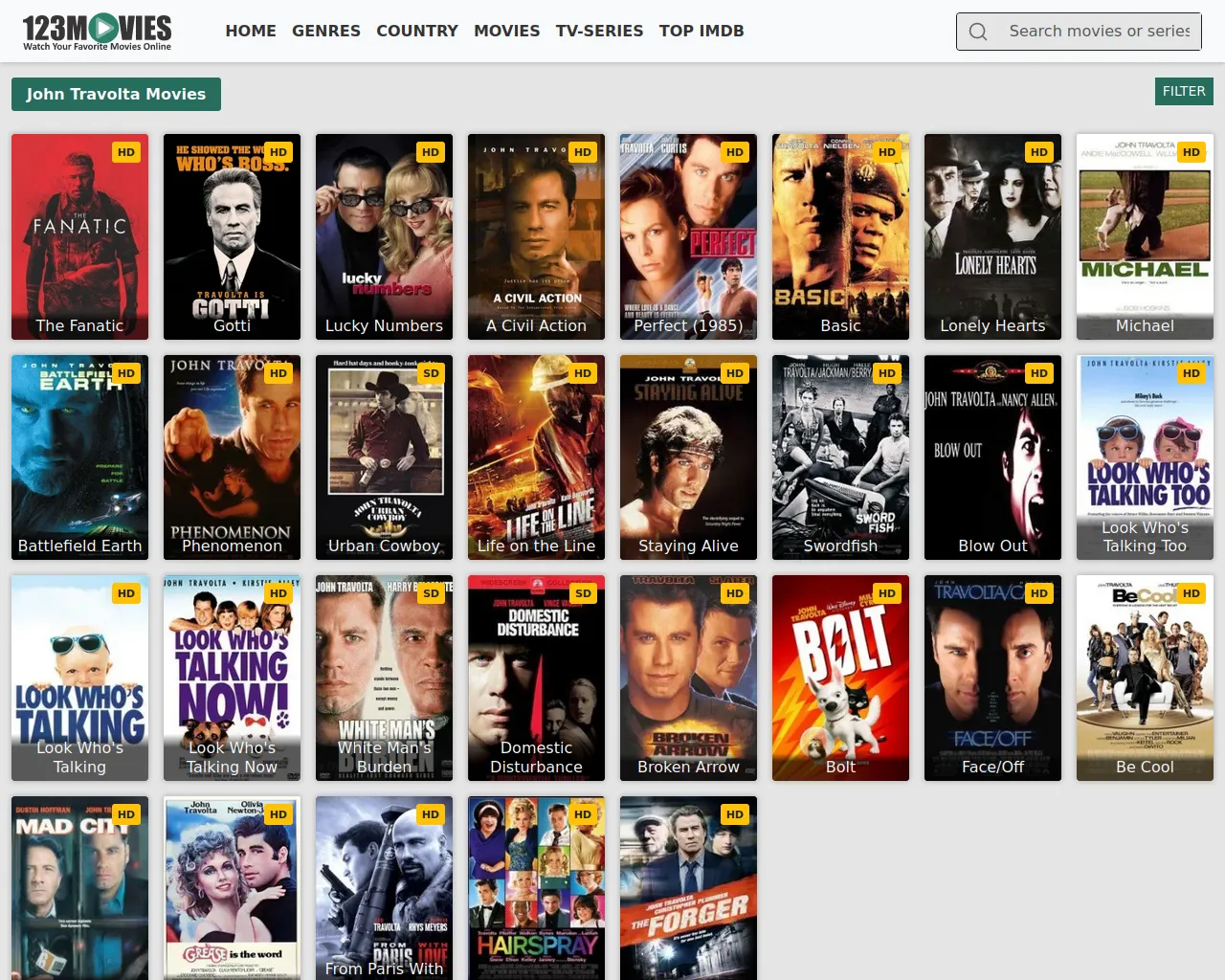Focus the search movies or series field
The image size is (1225, 980).
click(x=1099, y=32)
